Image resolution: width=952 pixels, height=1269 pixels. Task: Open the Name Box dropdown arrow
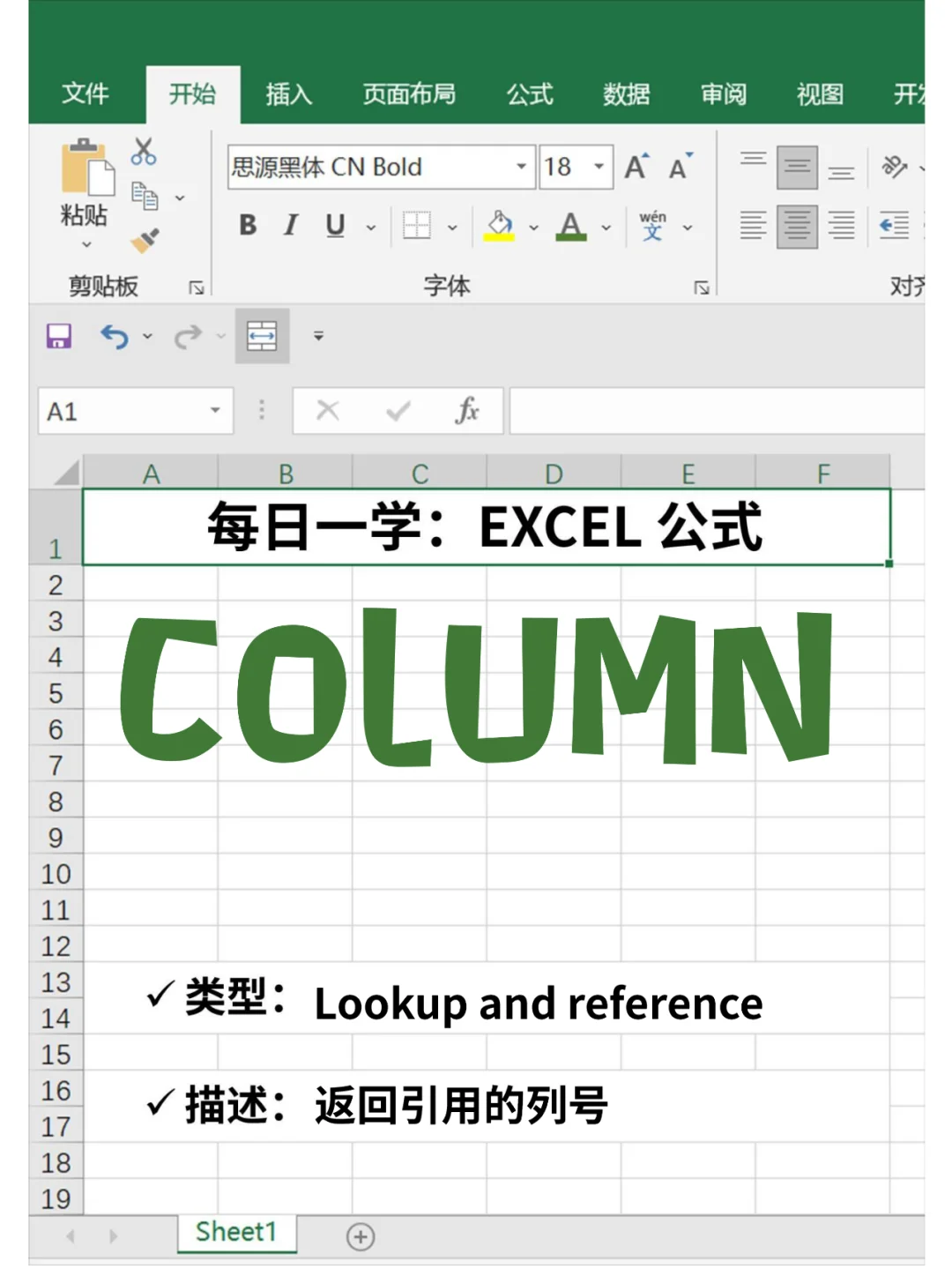215,410
